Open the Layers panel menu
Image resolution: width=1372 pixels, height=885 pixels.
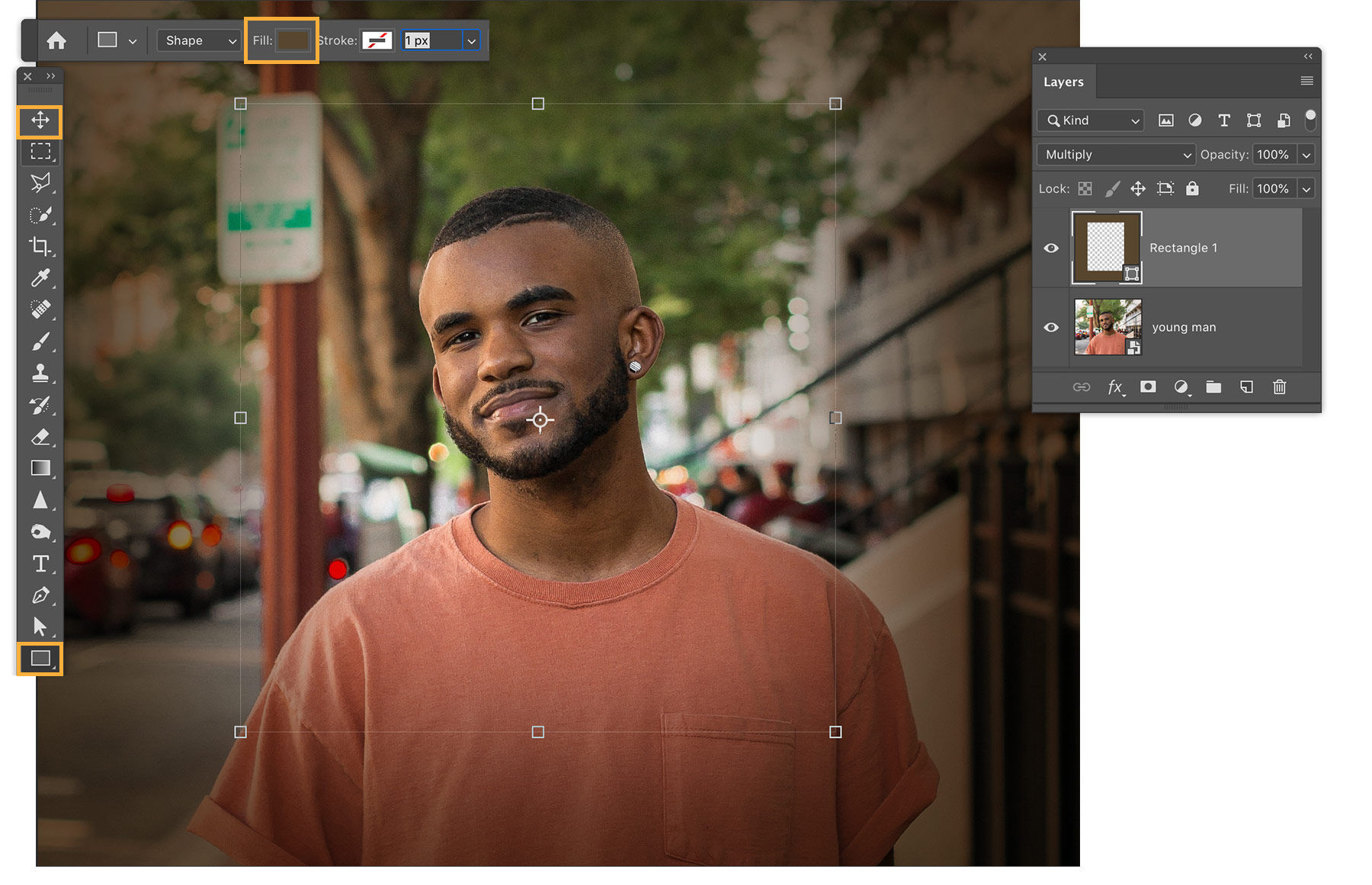click(1306, 80)
